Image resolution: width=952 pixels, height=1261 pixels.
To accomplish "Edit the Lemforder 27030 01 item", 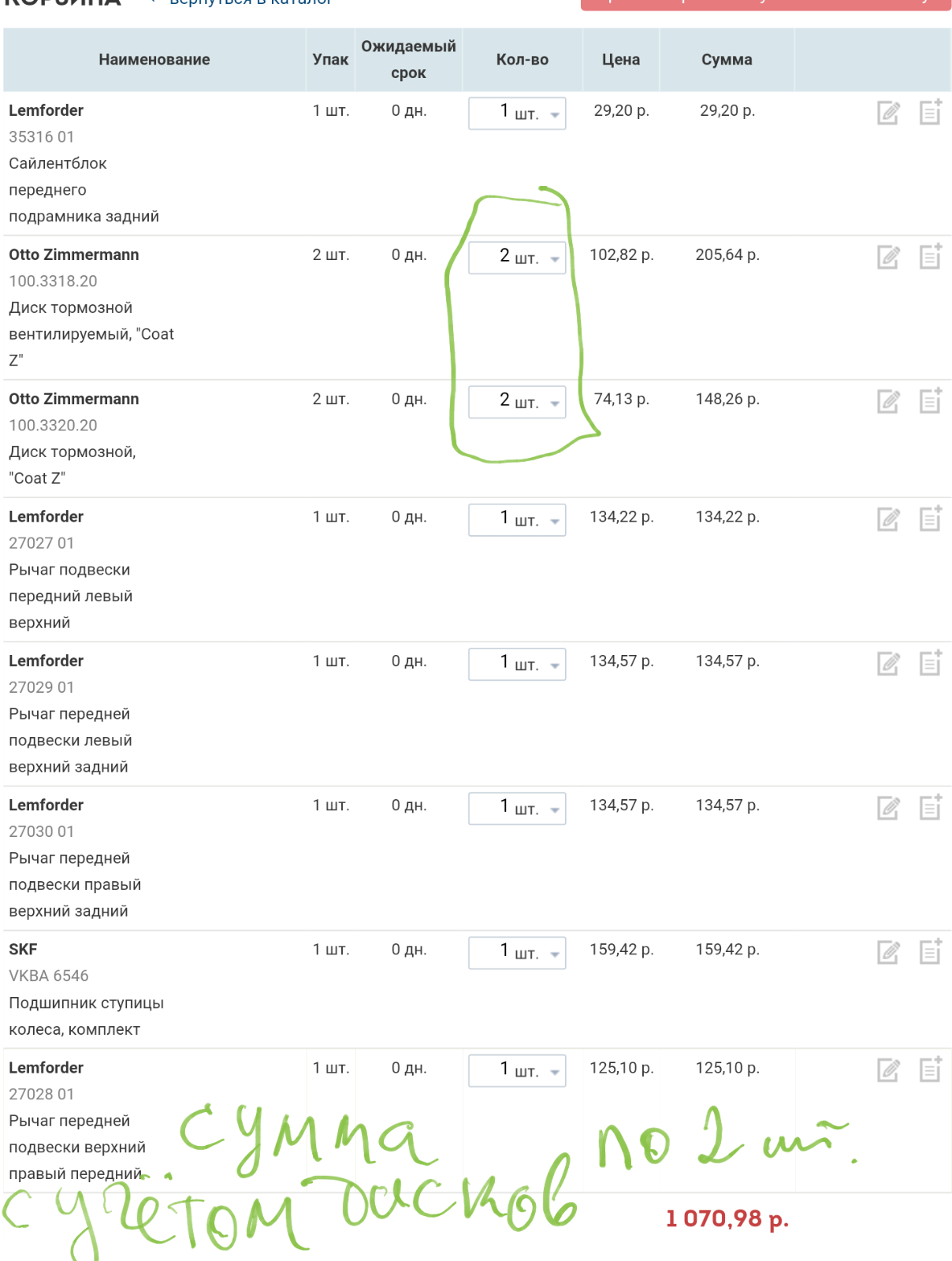I will 888,808.
